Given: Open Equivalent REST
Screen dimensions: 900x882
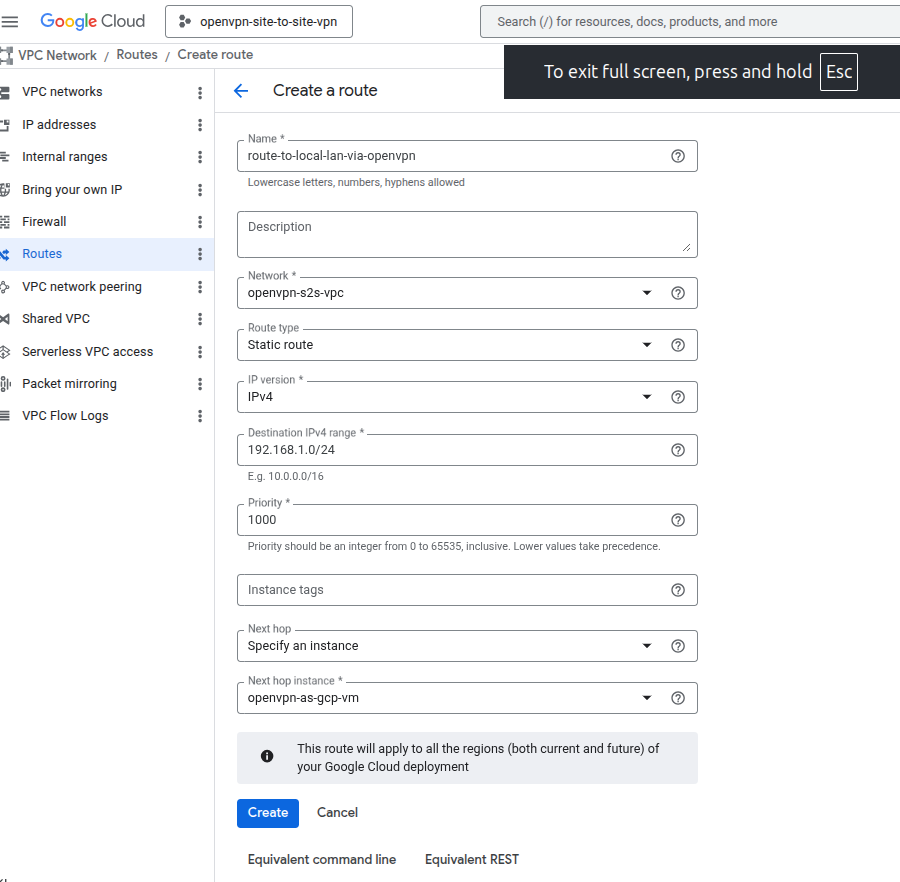Looking at the screenshot, I should (x=472, y=860).
